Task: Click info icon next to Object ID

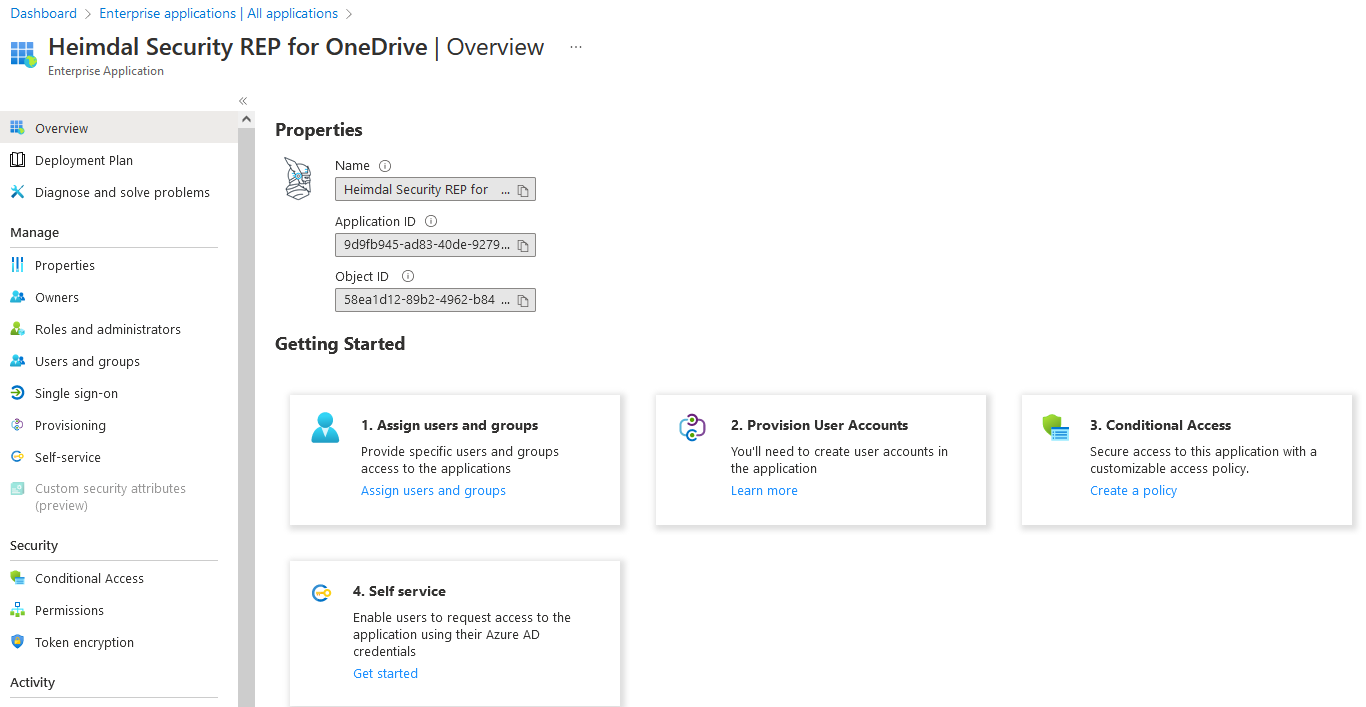Action: point(407,276)
